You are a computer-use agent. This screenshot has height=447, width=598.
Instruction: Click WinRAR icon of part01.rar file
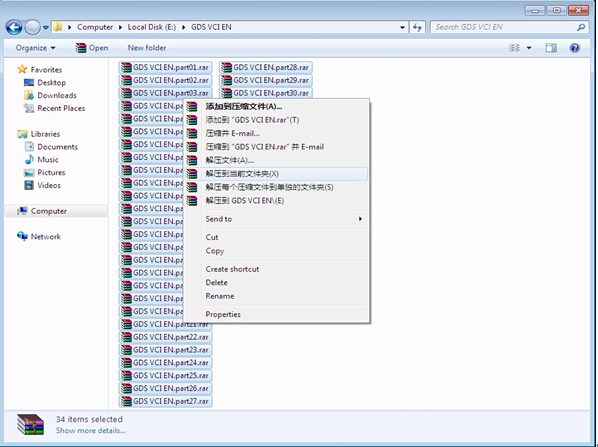126,68
